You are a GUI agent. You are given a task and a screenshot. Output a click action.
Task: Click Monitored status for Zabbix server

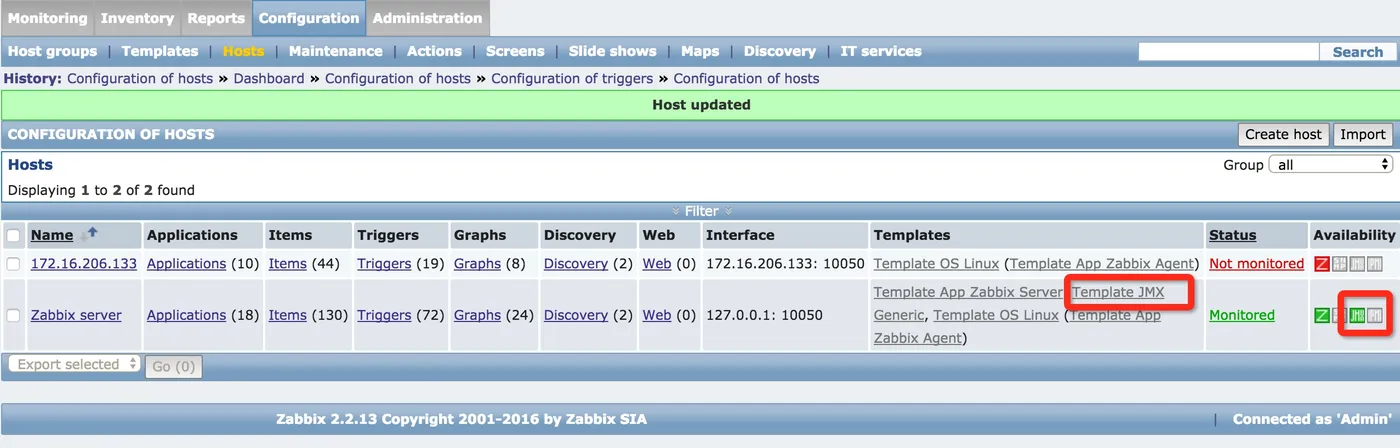tap(1242, 315)
